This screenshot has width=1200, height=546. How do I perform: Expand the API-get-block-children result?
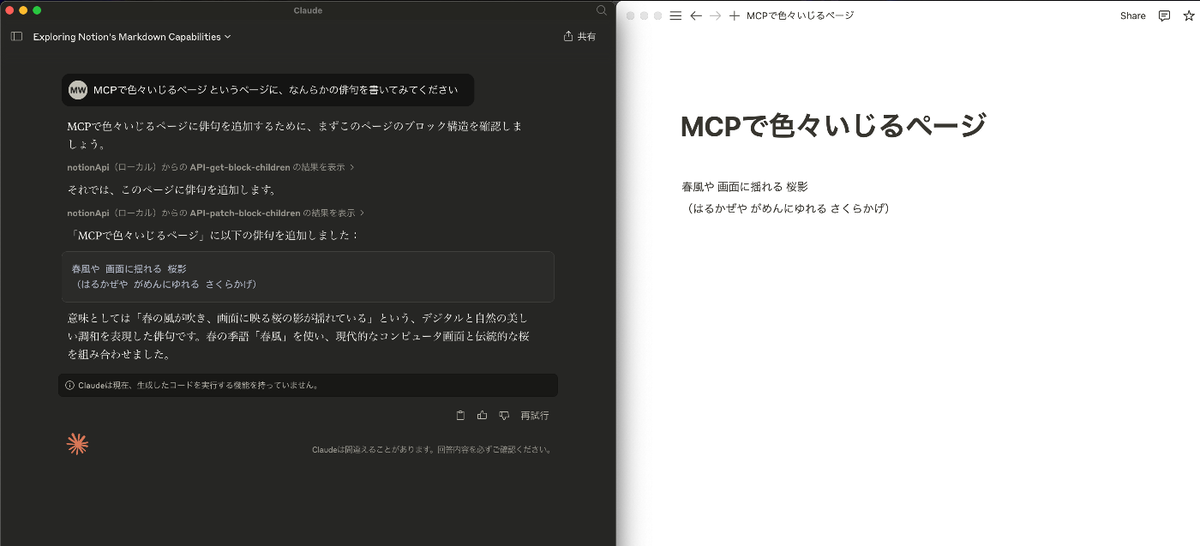pyautogui.click(x=211, y=167)
